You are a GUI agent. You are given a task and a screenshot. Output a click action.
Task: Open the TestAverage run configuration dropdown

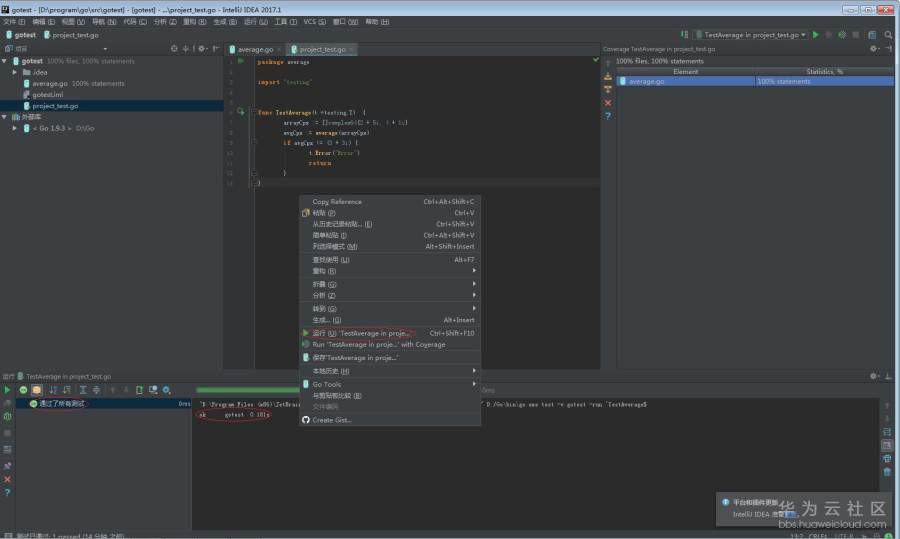(752, 35)
